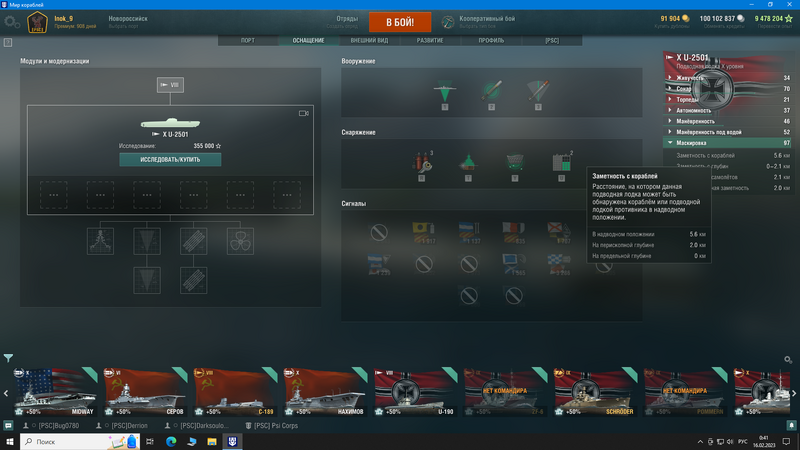
Task: Select the НАХИМОВ ship in carousel
Action: (x=326, y=391)
